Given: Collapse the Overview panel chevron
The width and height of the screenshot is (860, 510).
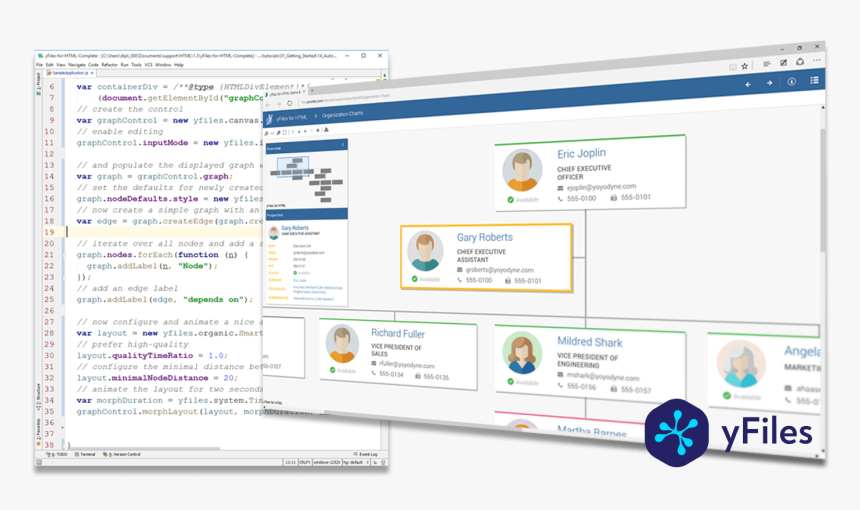Looking at the screenshot, I should (343, 145).
